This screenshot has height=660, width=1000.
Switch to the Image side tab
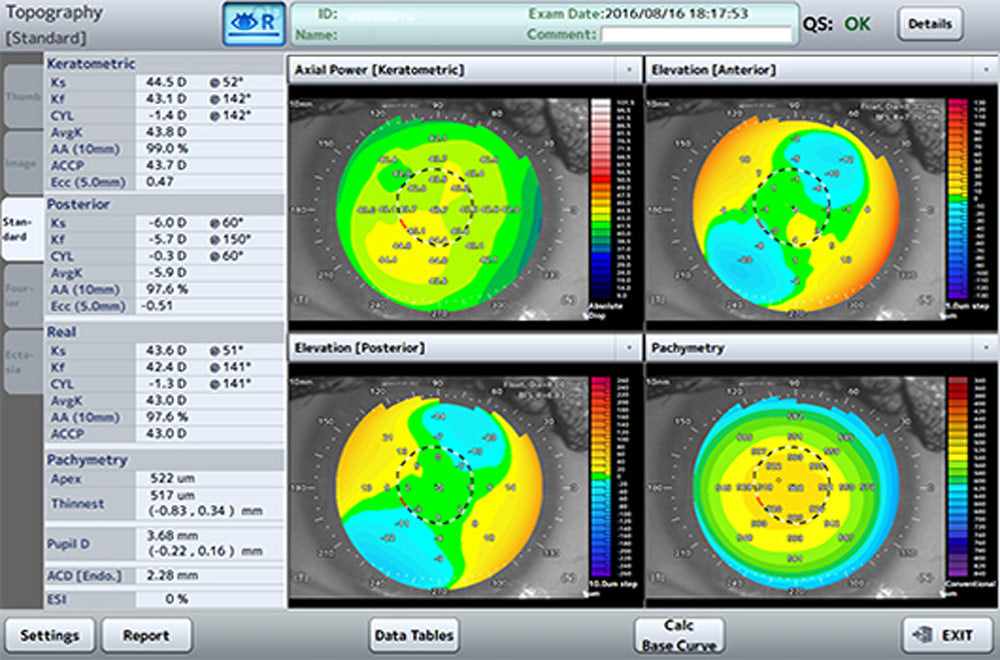[23, 163]
